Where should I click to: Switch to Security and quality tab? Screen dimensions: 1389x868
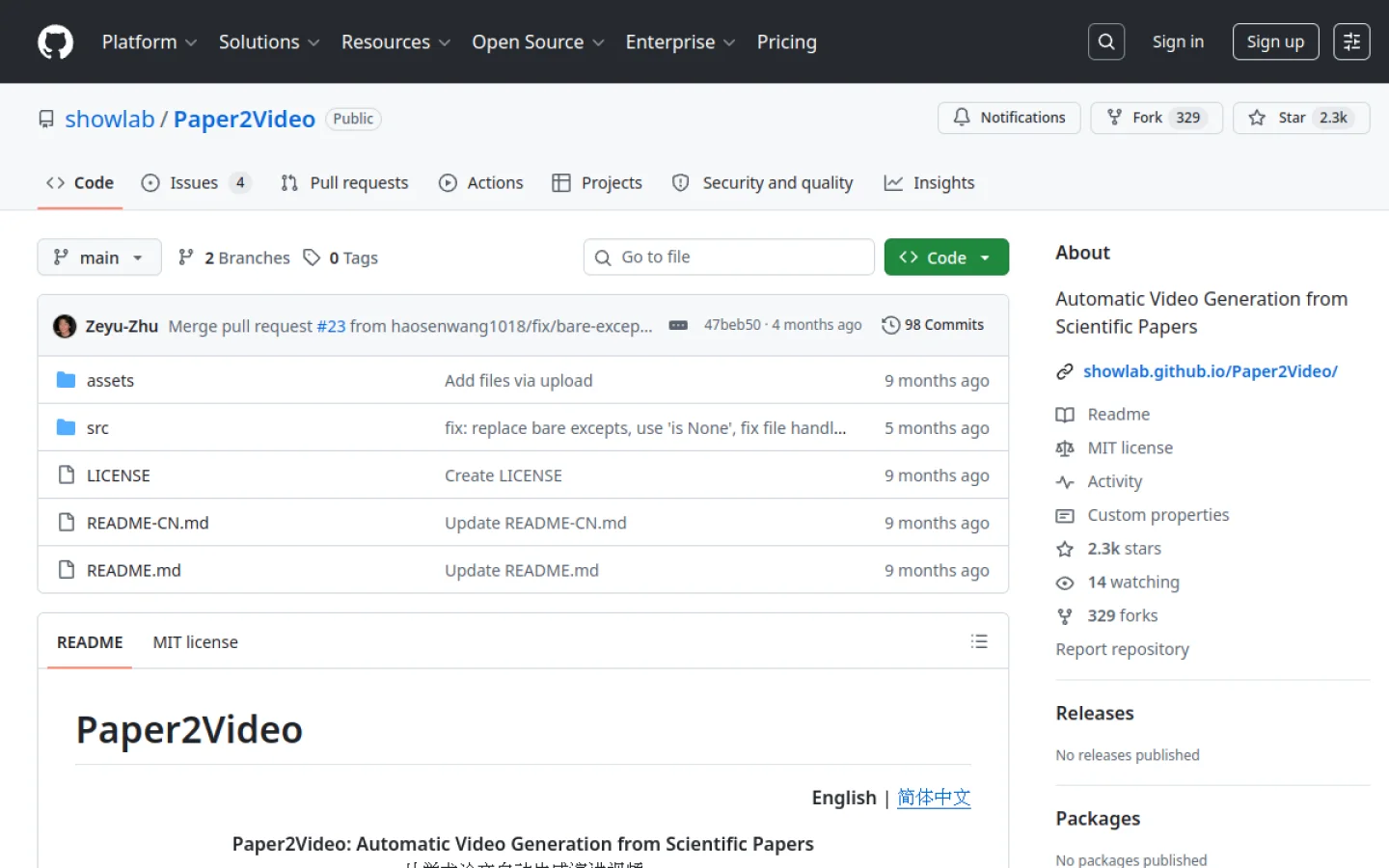point(762,183)
